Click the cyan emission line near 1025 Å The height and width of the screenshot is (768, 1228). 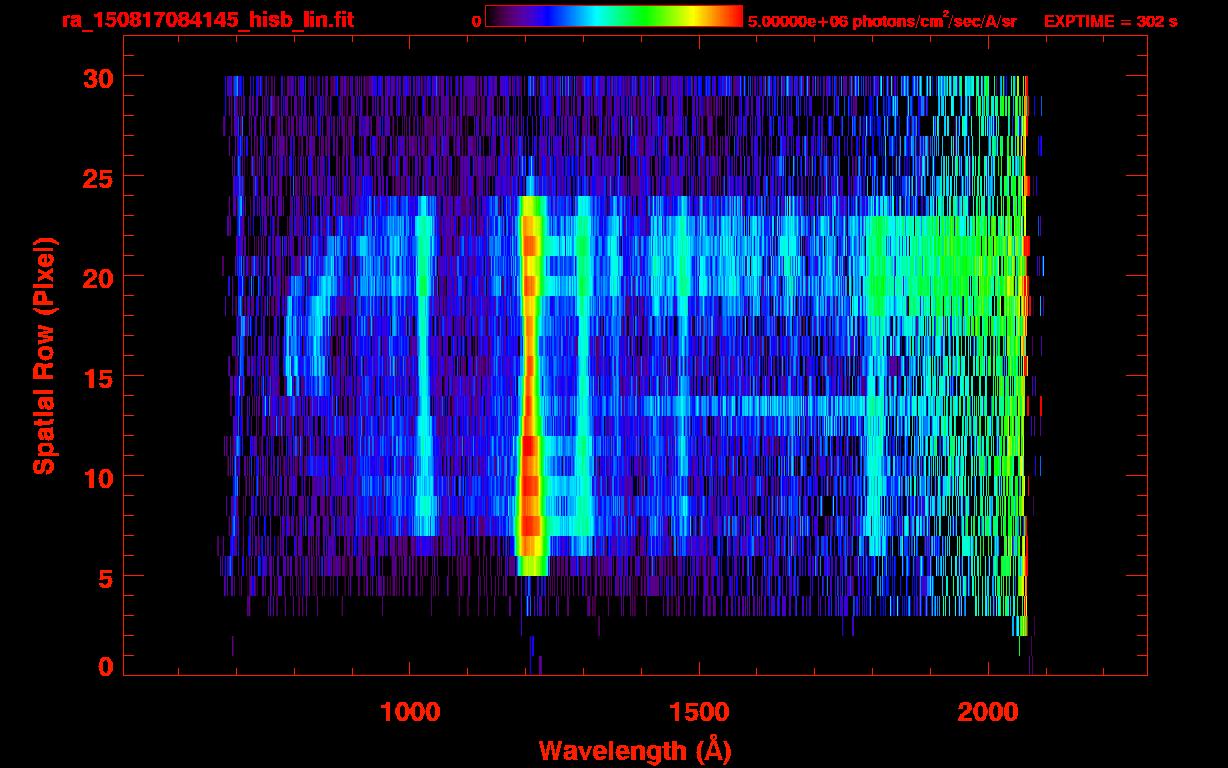[425, 365]
